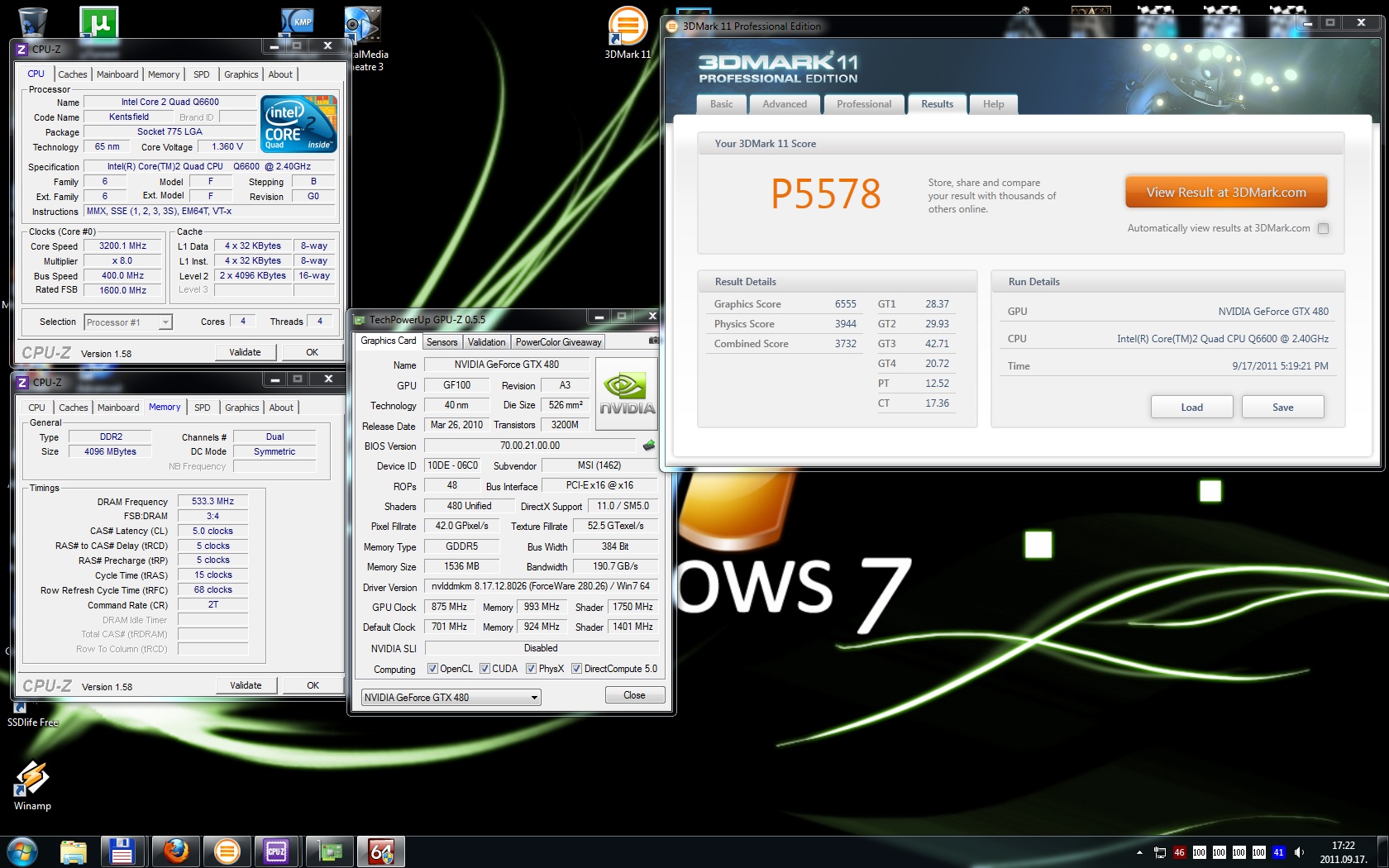
Task: Open the Sensors tab in GPU-Z
Action: click(x=442, y=342)
